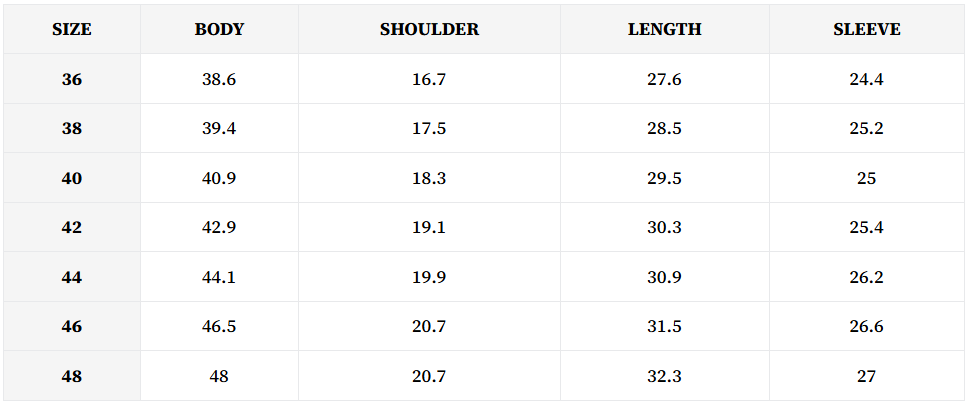Click the SHOULDER column header
This screenshot has width=968, height=405.
tap(429, 30)
